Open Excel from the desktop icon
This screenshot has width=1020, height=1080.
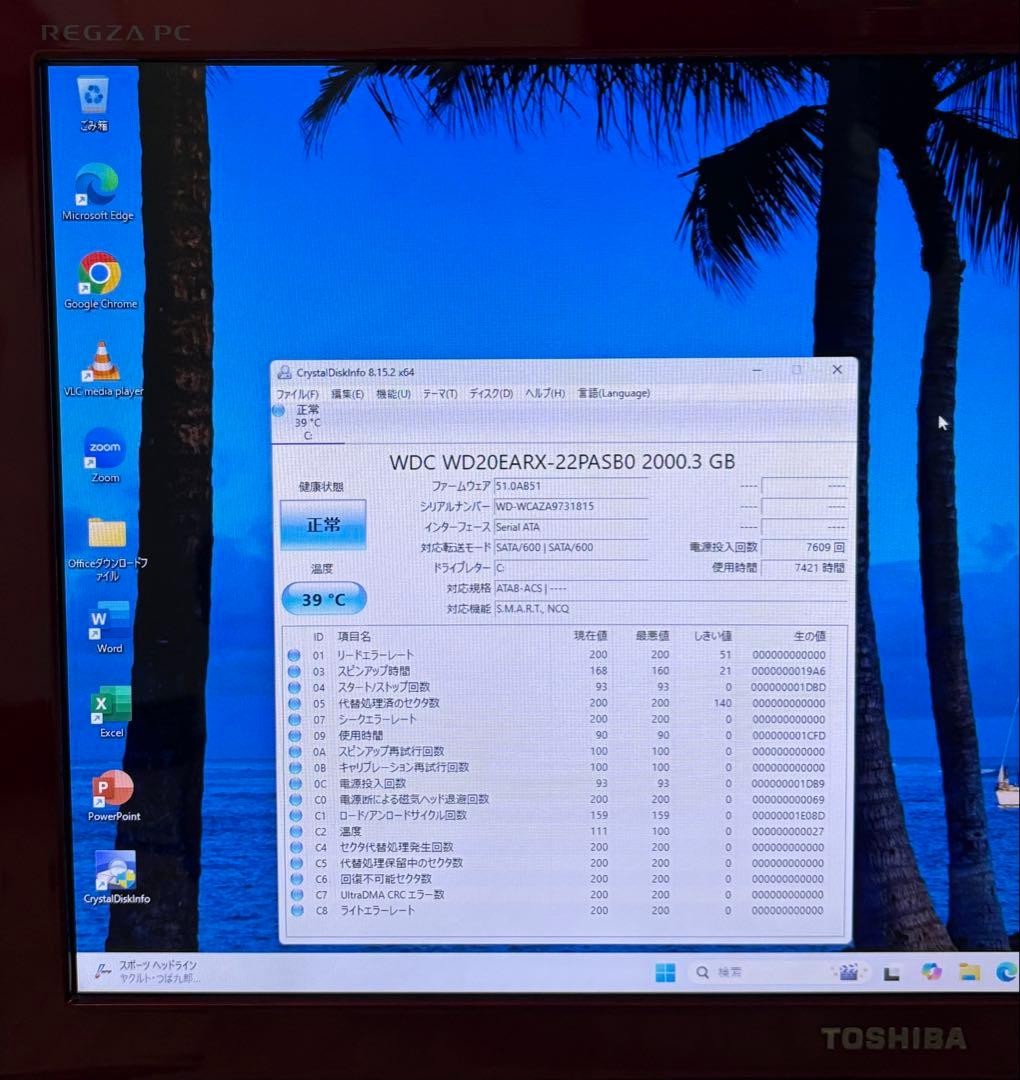[108, 703]
